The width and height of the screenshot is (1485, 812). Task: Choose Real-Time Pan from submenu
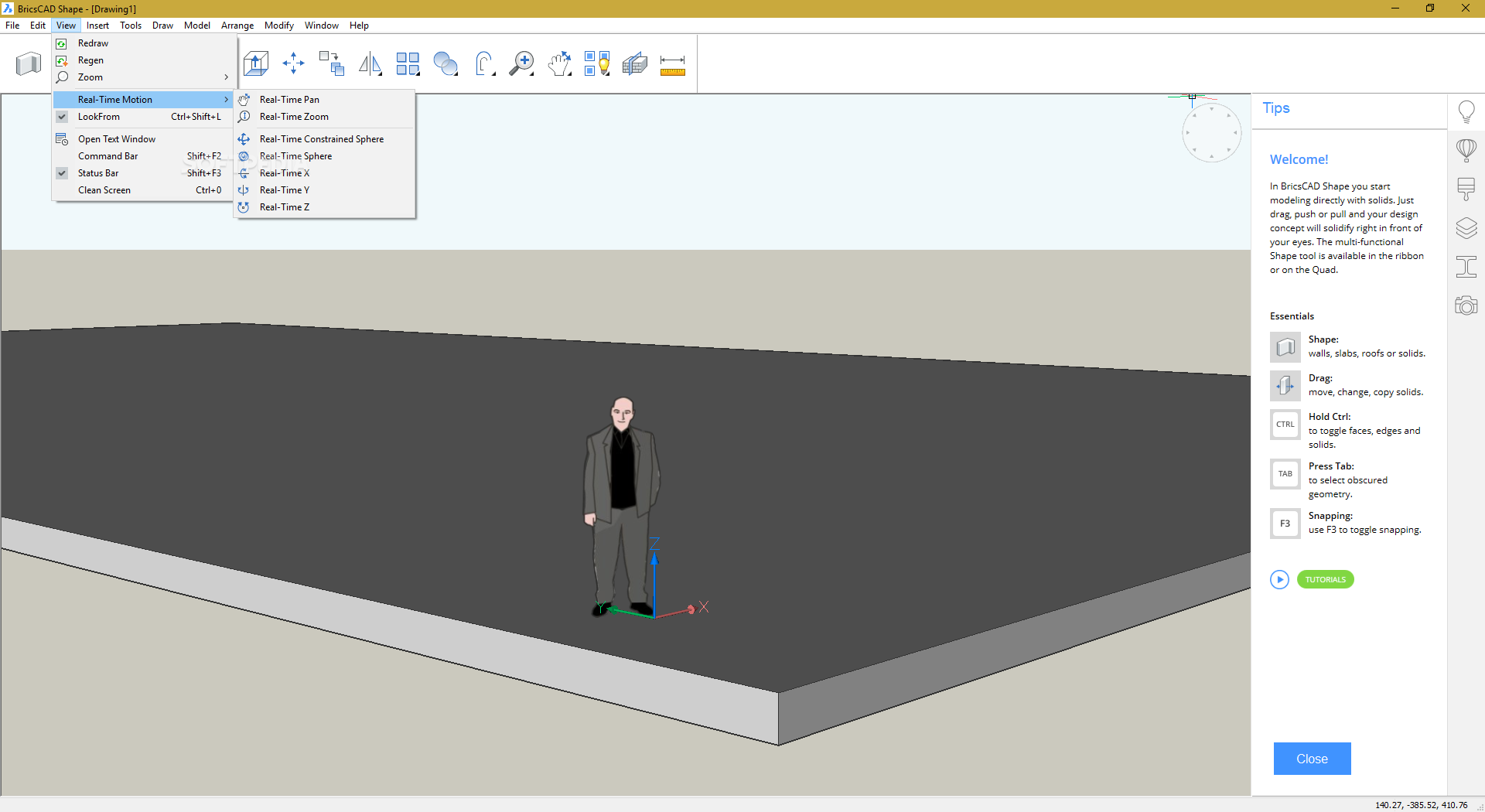pyautogui.click(x=325, y=100)
